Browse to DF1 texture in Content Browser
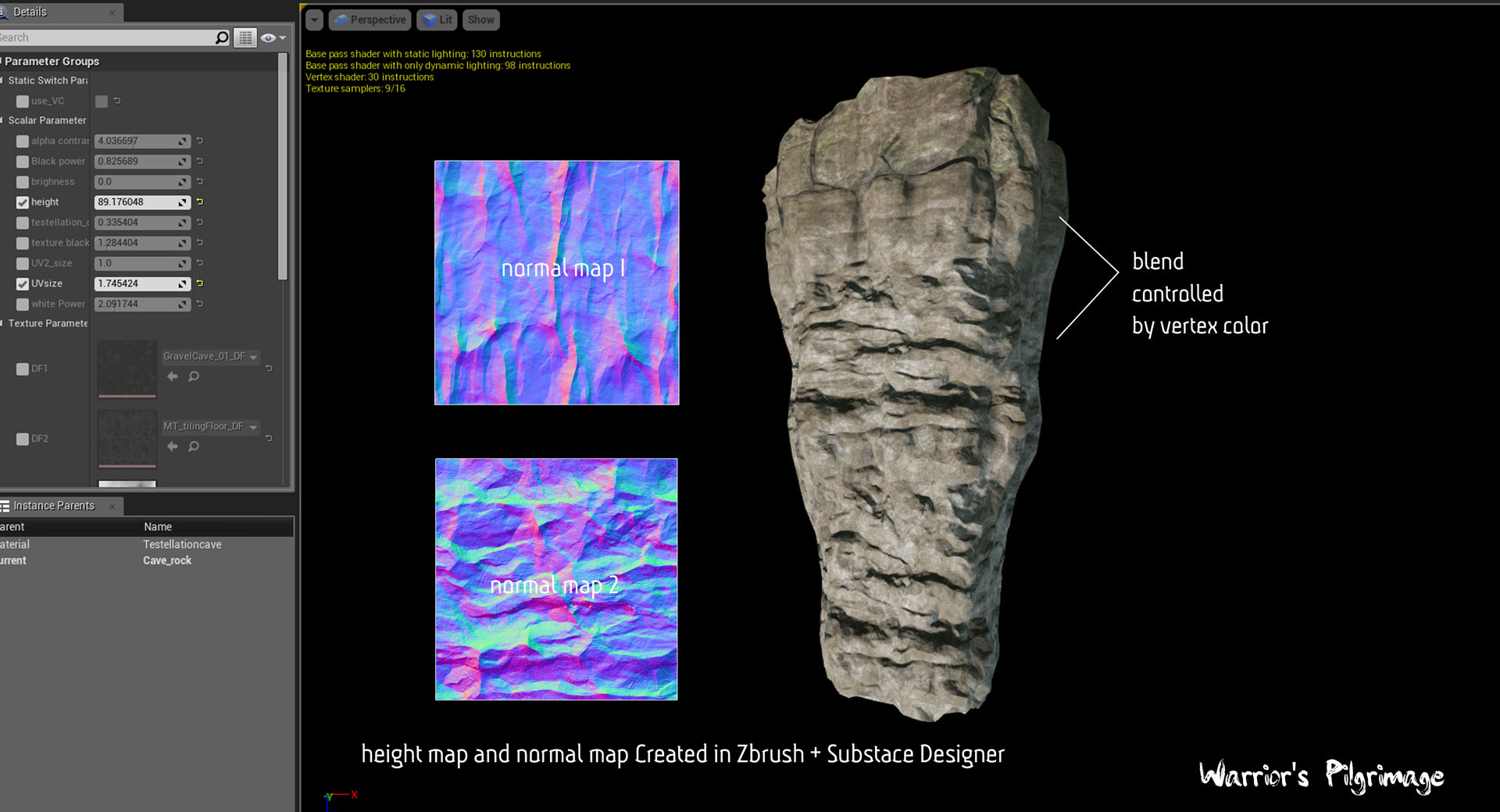Image resolution: width=1500 pixels, height=812 pixels. coord(194,376)
